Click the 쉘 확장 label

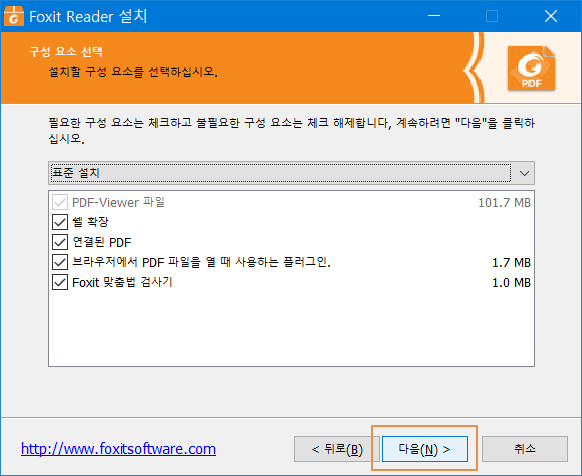(x=90, y=222)
